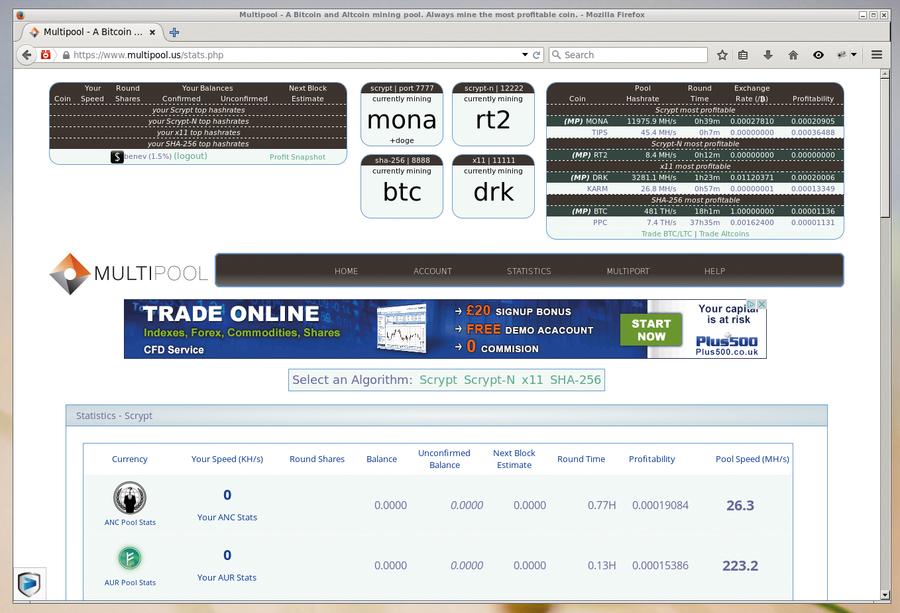Click ANC pool speed value 26.3
Viewport: 900px width, 613px height.
coord(740,505)
